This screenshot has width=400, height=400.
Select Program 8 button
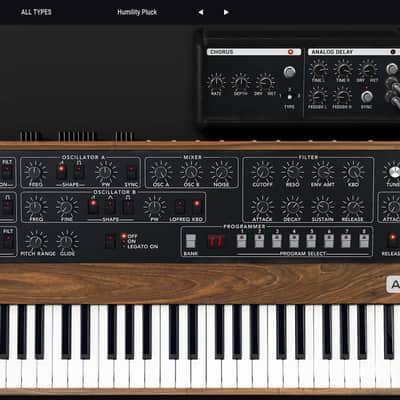(x=364, y=241)
